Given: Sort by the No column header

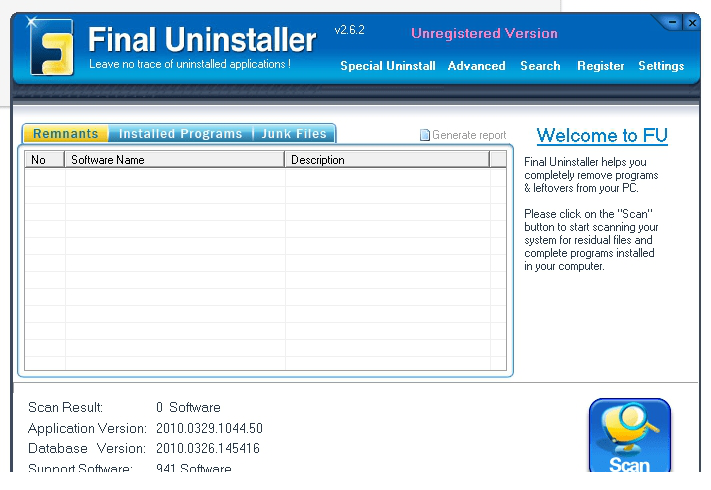Looking at the screenshot, I should click(x=44, y=160).
